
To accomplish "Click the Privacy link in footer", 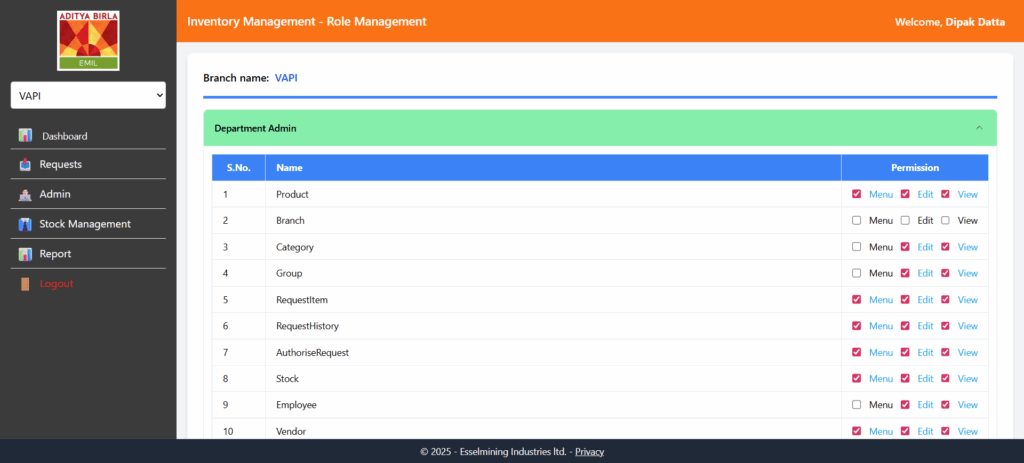I will tap(589, 451).
